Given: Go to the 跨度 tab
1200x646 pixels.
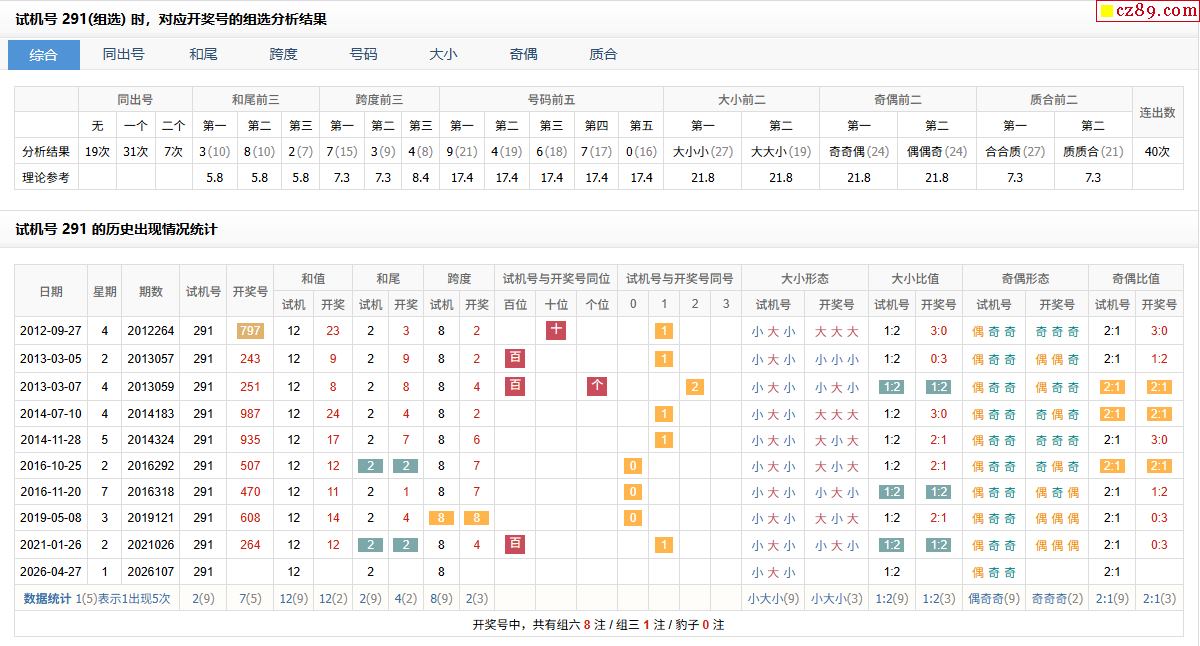Looking at the screenshot, I should tap(283, 55).
